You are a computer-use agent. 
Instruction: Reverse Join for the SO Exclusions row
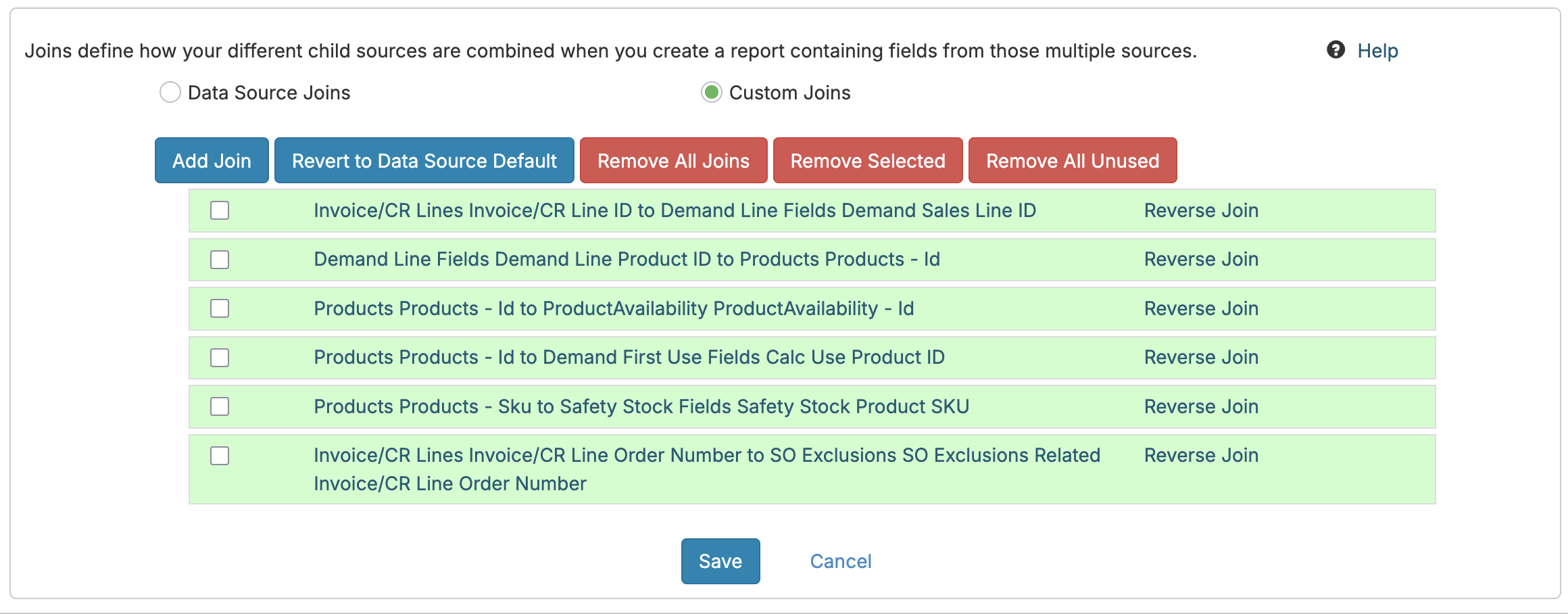pos(1200,455)
